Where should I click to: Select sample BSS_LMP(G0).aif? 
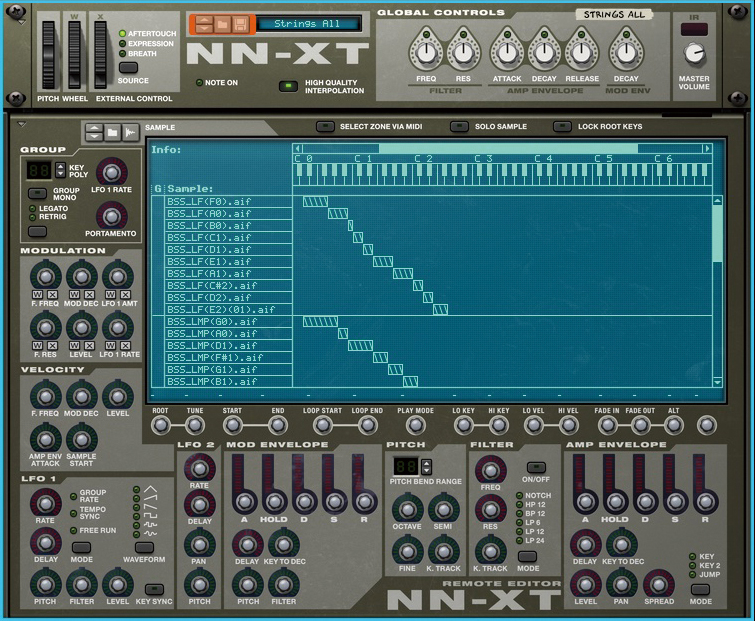click(x=229, y=322)
